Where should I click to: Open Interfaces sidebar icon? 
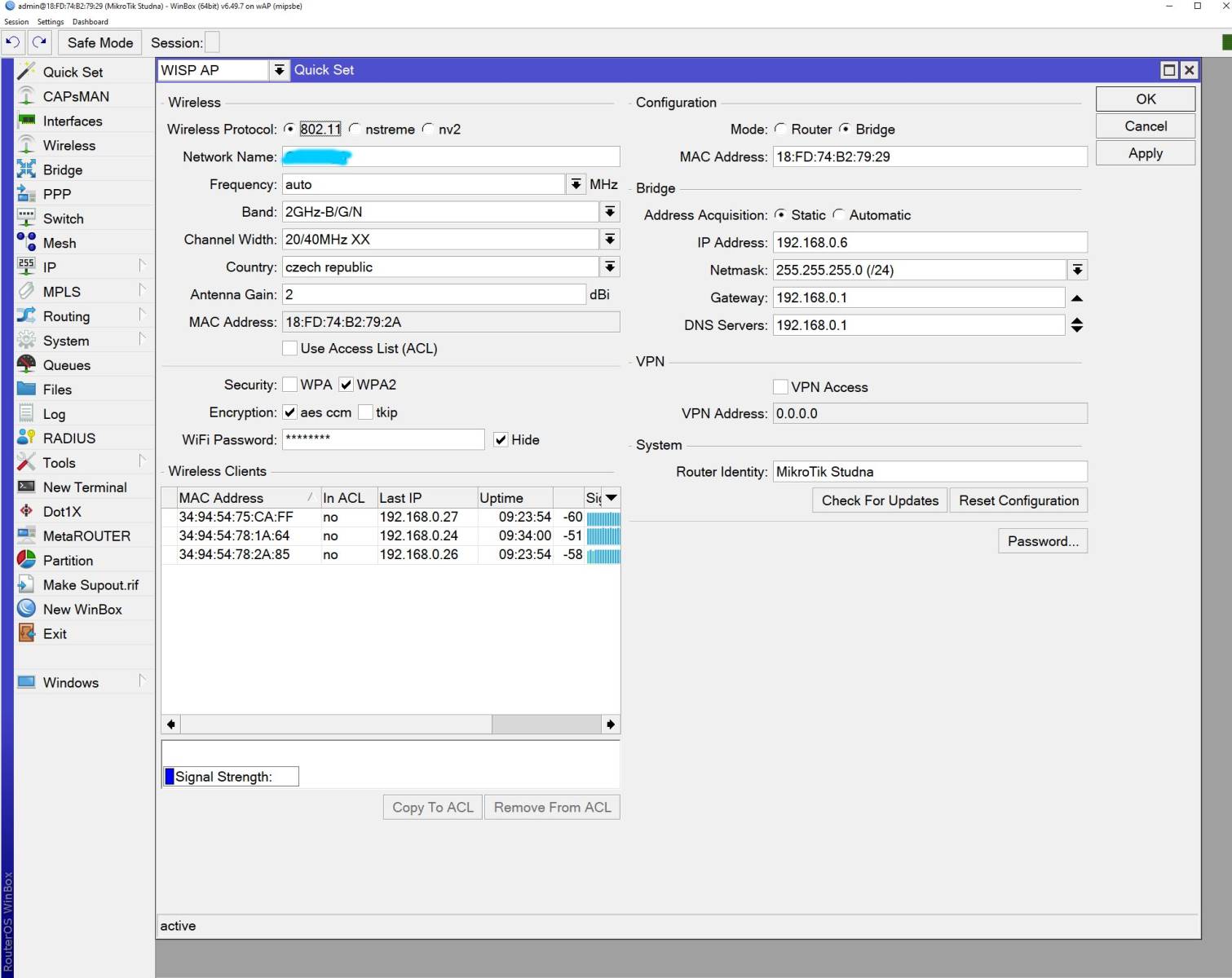(x=26, y=121)
